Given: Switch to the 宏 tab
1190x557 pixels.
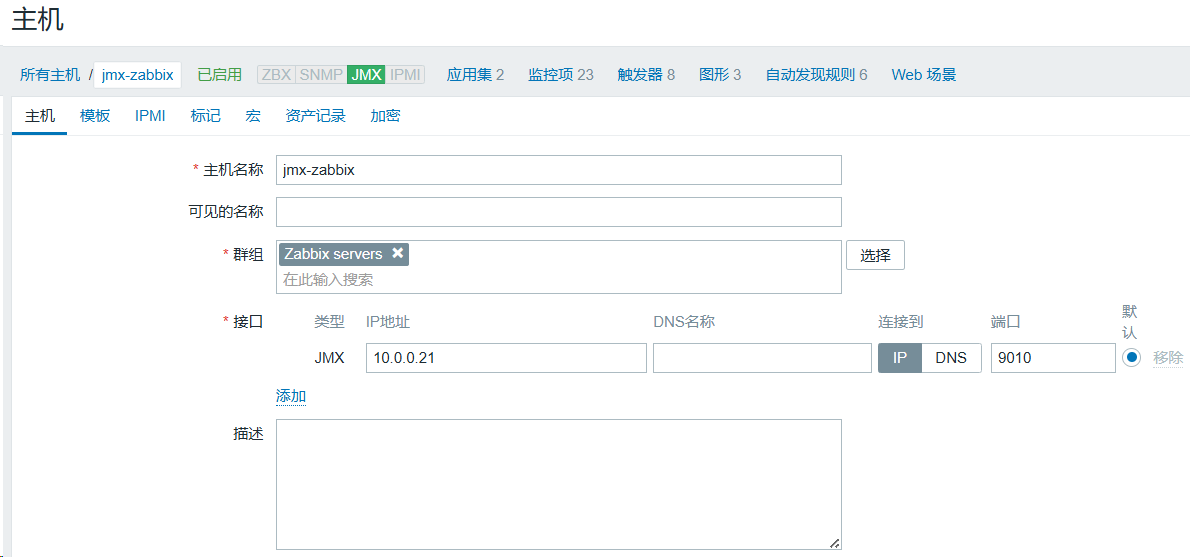Looking at the screenshot, I should tap(253, 116).
